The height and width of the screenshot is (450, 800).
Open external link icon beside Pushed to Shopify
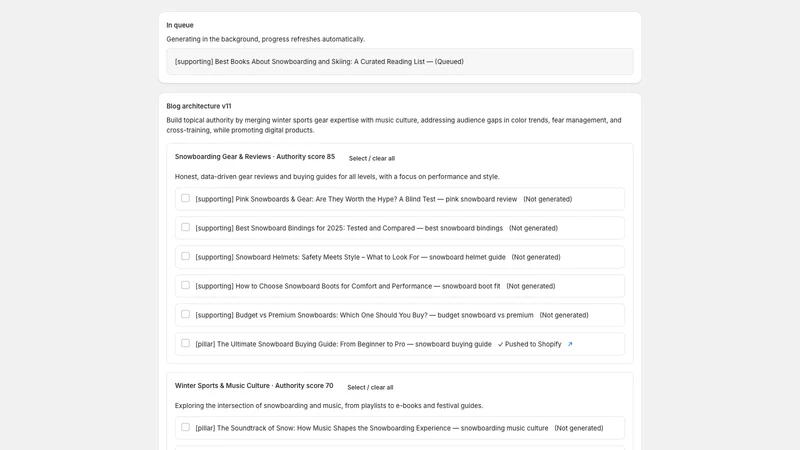pos(570,344)
